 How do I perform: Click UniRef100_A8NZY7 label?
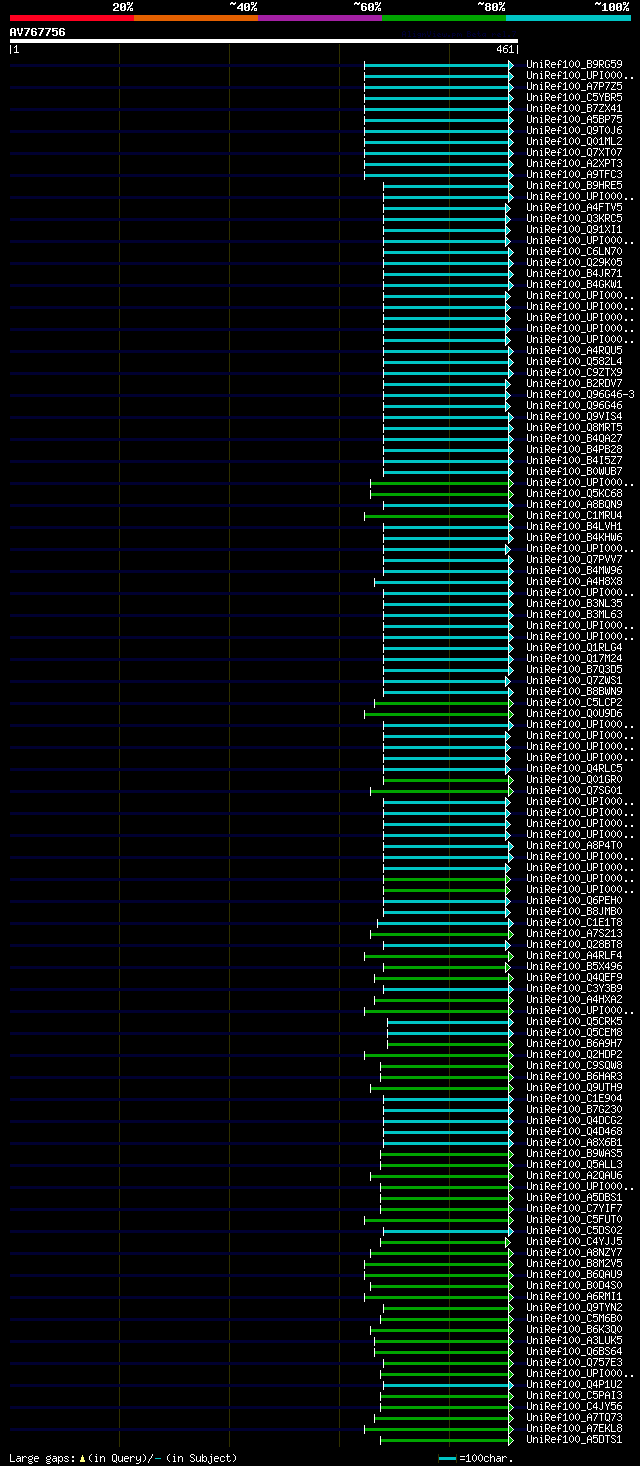573,1253
